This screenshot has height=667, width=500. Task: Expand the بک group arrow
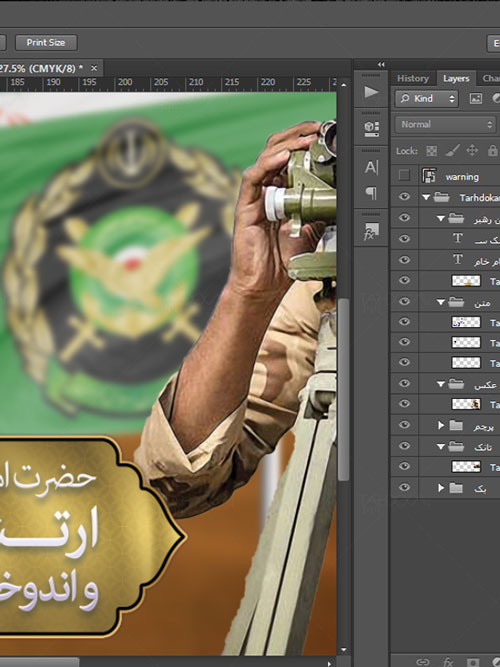click(441, 487)
